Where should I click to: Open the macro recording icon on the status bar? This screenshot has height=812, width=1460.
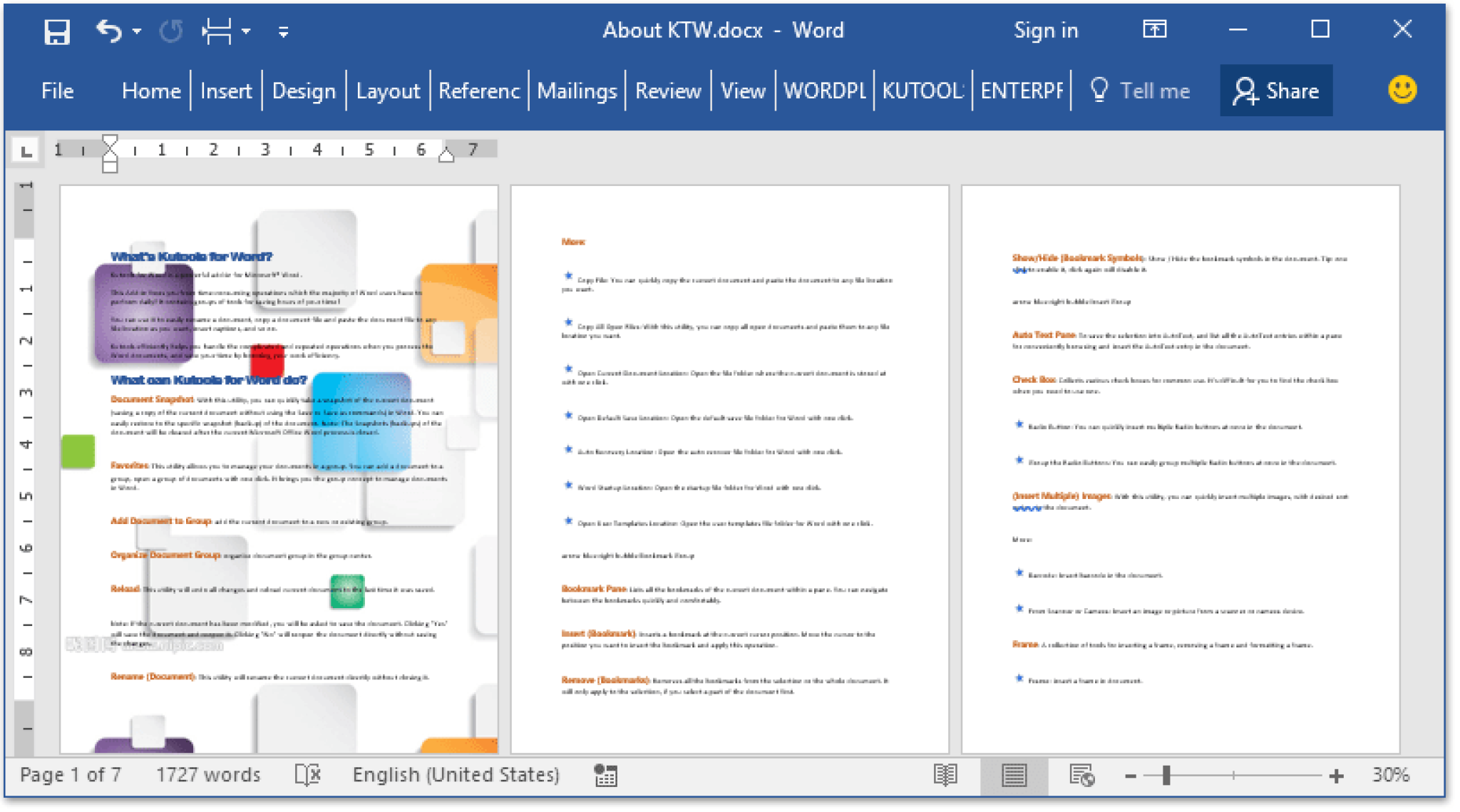point(605,775)
